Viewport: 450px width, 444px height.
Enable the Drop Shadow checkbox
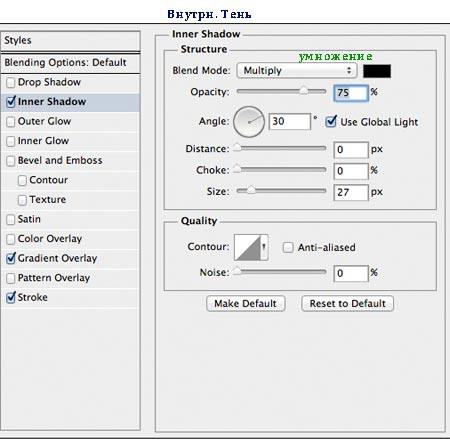11,82
